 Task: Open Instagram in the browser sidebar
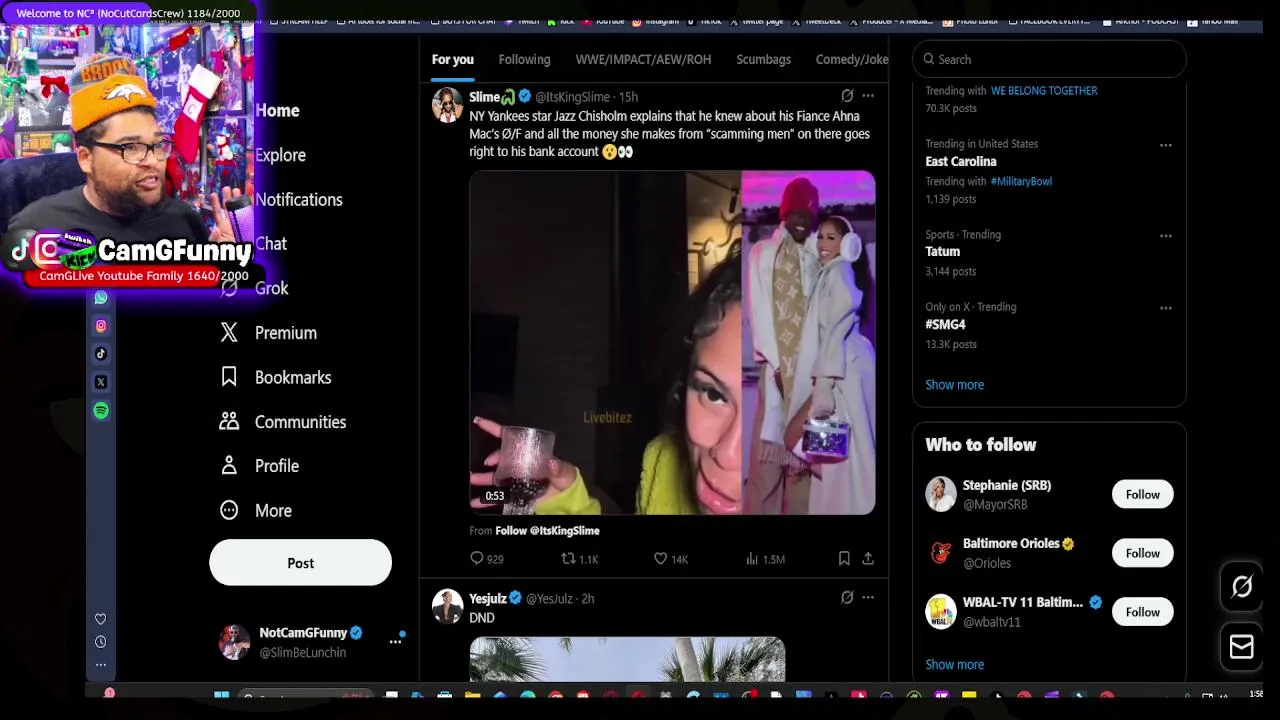pos(101,326)
